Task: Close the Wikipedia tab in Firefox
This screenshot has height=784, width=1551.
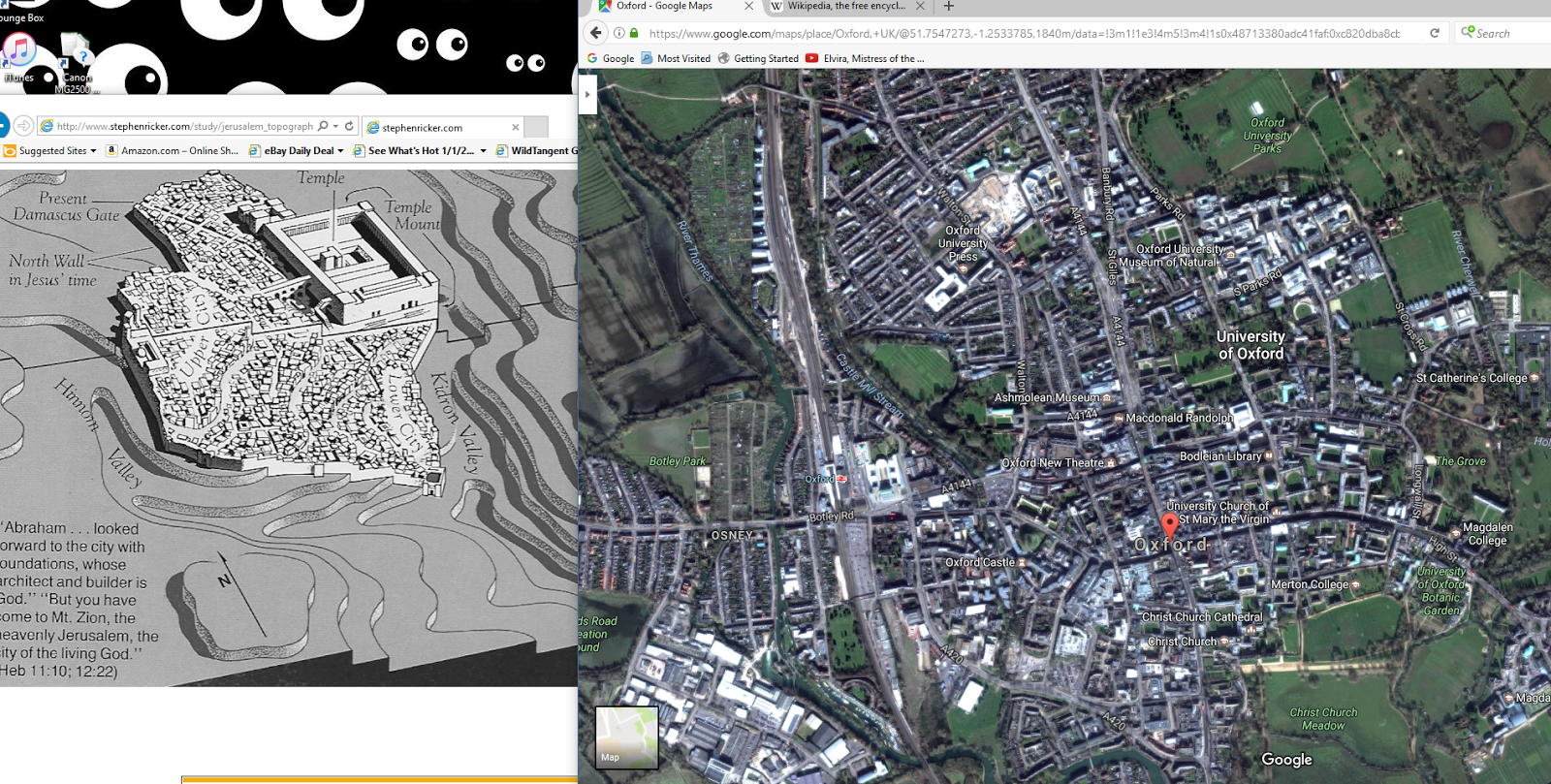Action: click(922, 6)
